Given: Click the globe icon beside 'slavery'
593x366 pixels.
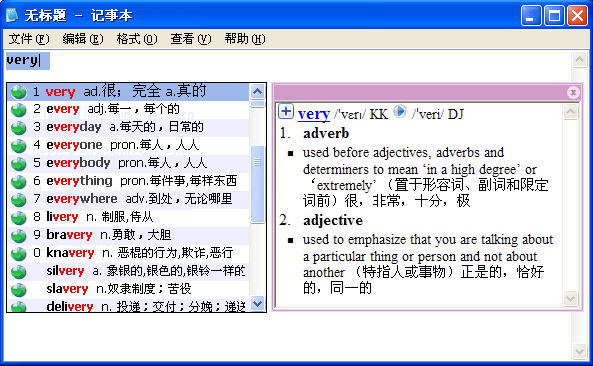Looking at the screenshot, I should (18, 290).
